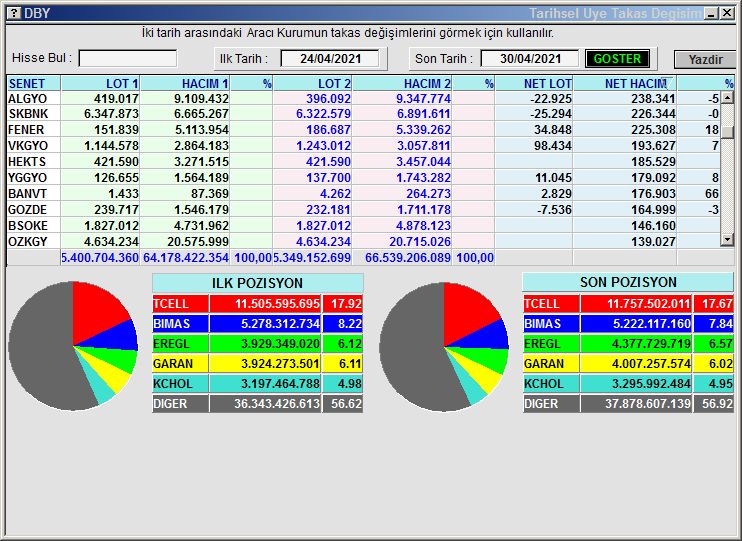Click the help icon in title bar
742x541 pixels.
pos(14,13)
